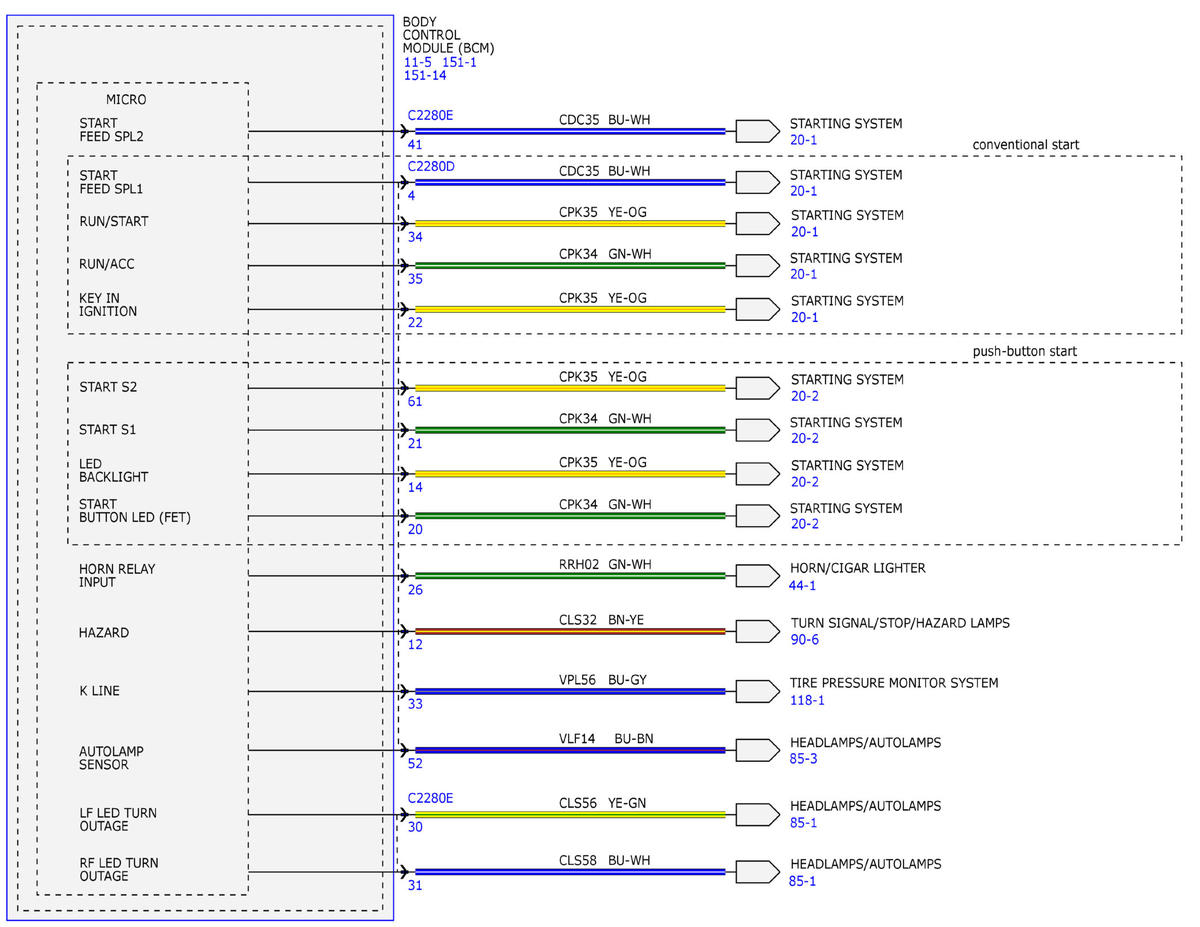Follow the 151-14 page reference link

click(x=424, y=75)
